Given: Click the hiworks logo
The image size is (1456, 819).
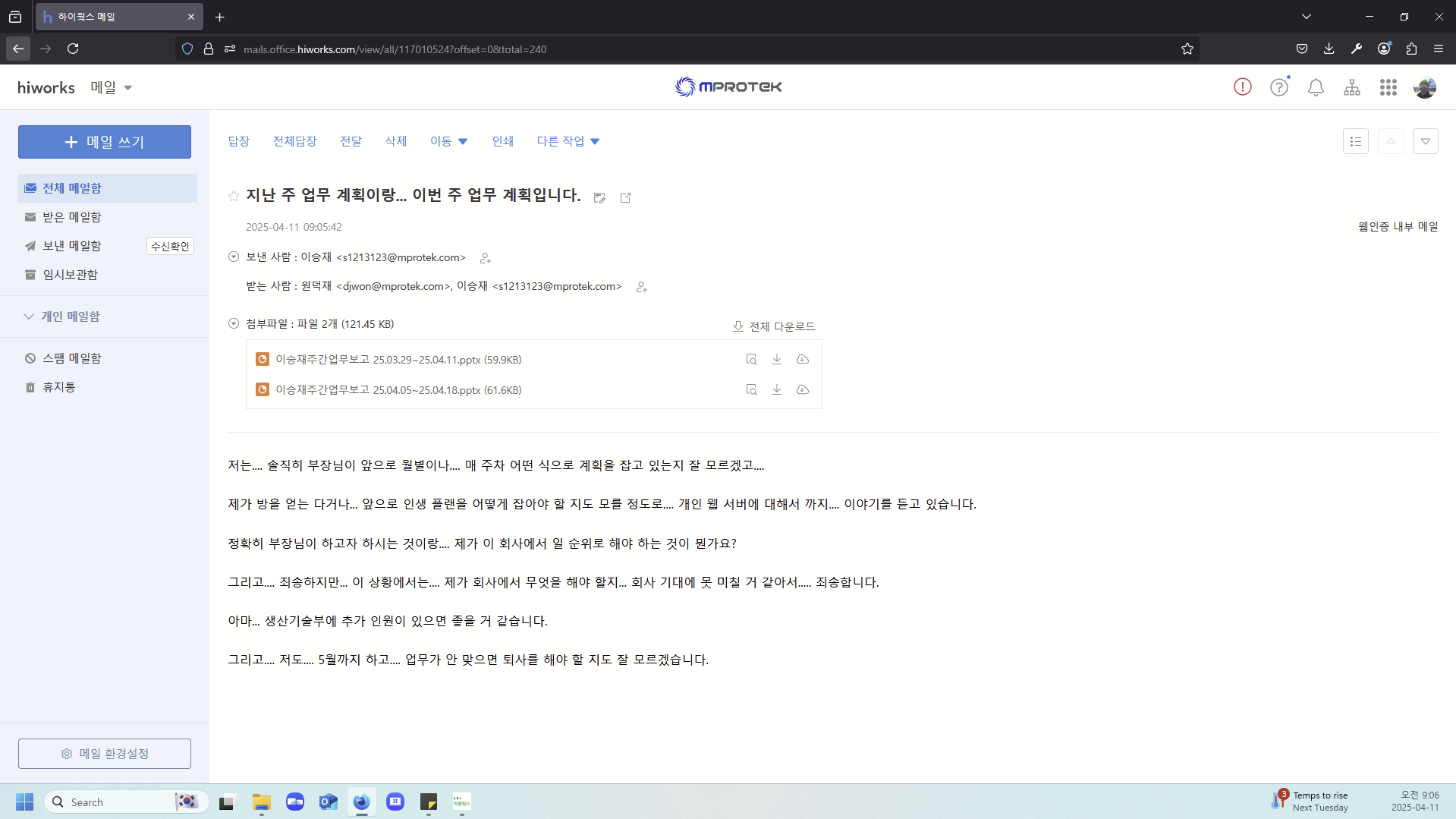Looking at the screenshot, I should click(x=46, y=88).
